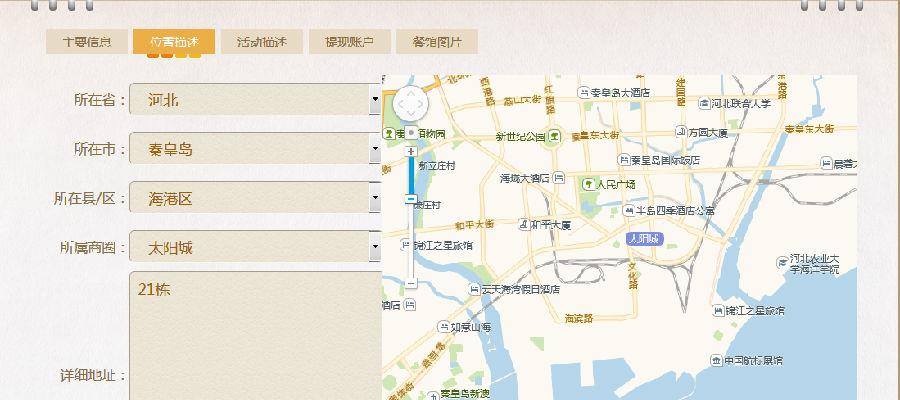The image size is (900, 400).
Task: Click the 河北联合大学 marker icon
Action: tap(703, 102)
